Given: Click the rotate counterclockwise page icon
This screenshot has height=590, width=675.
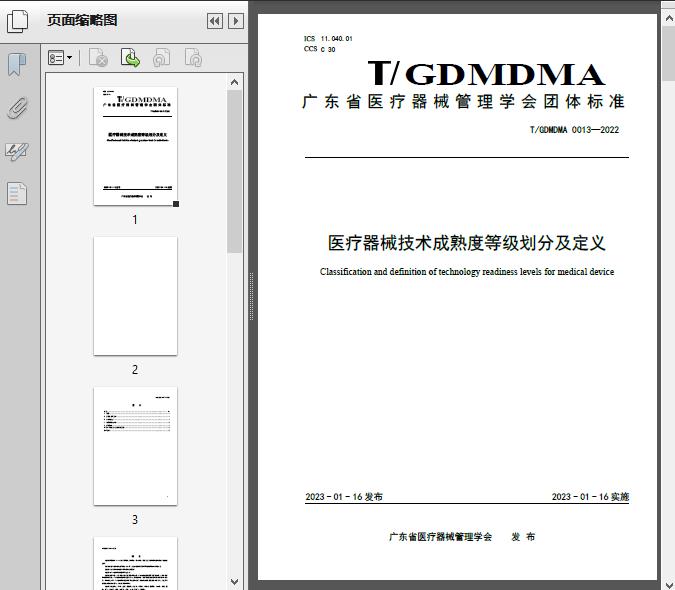Looking at the screenshot, I should click(161, 58).
